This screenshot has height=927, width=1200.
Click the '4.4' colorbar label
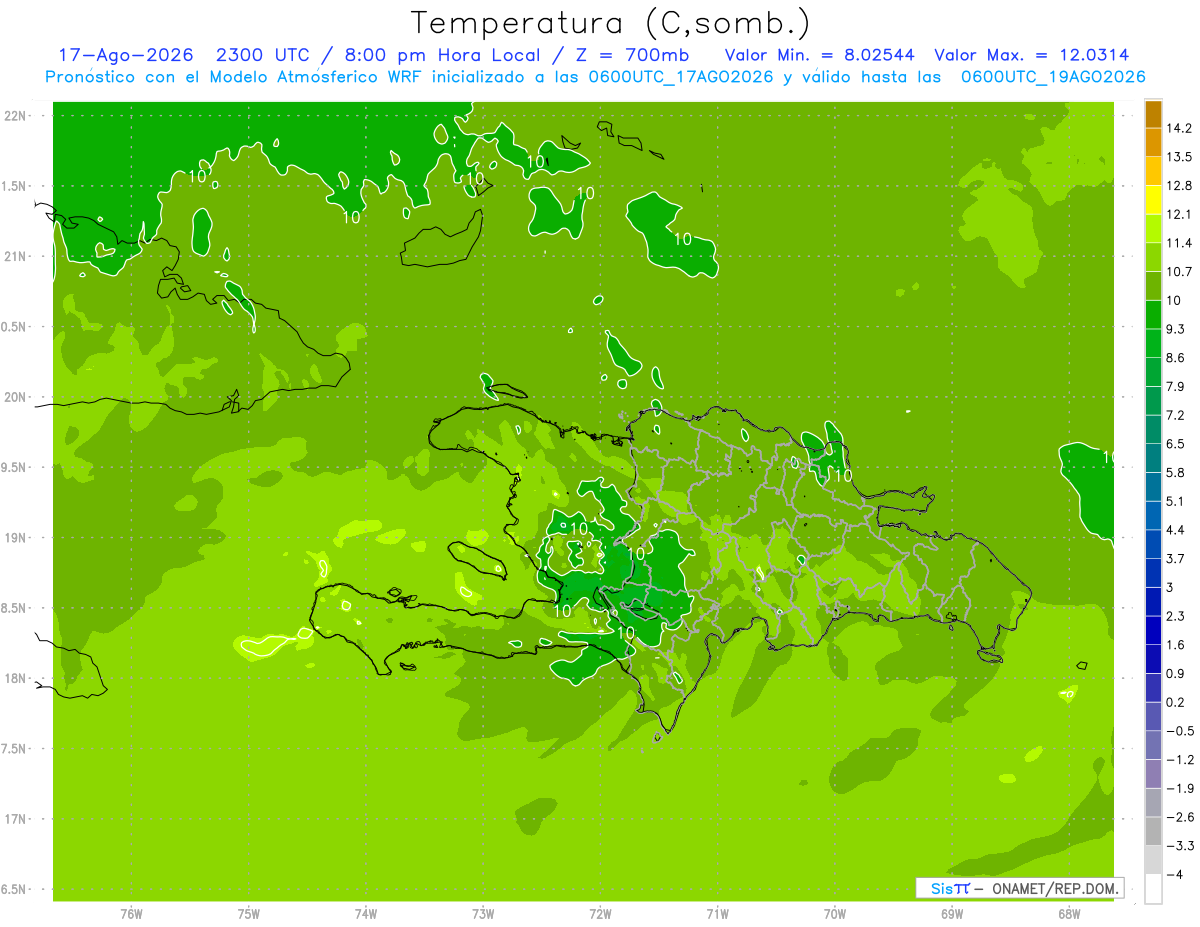pos(1175,530)
